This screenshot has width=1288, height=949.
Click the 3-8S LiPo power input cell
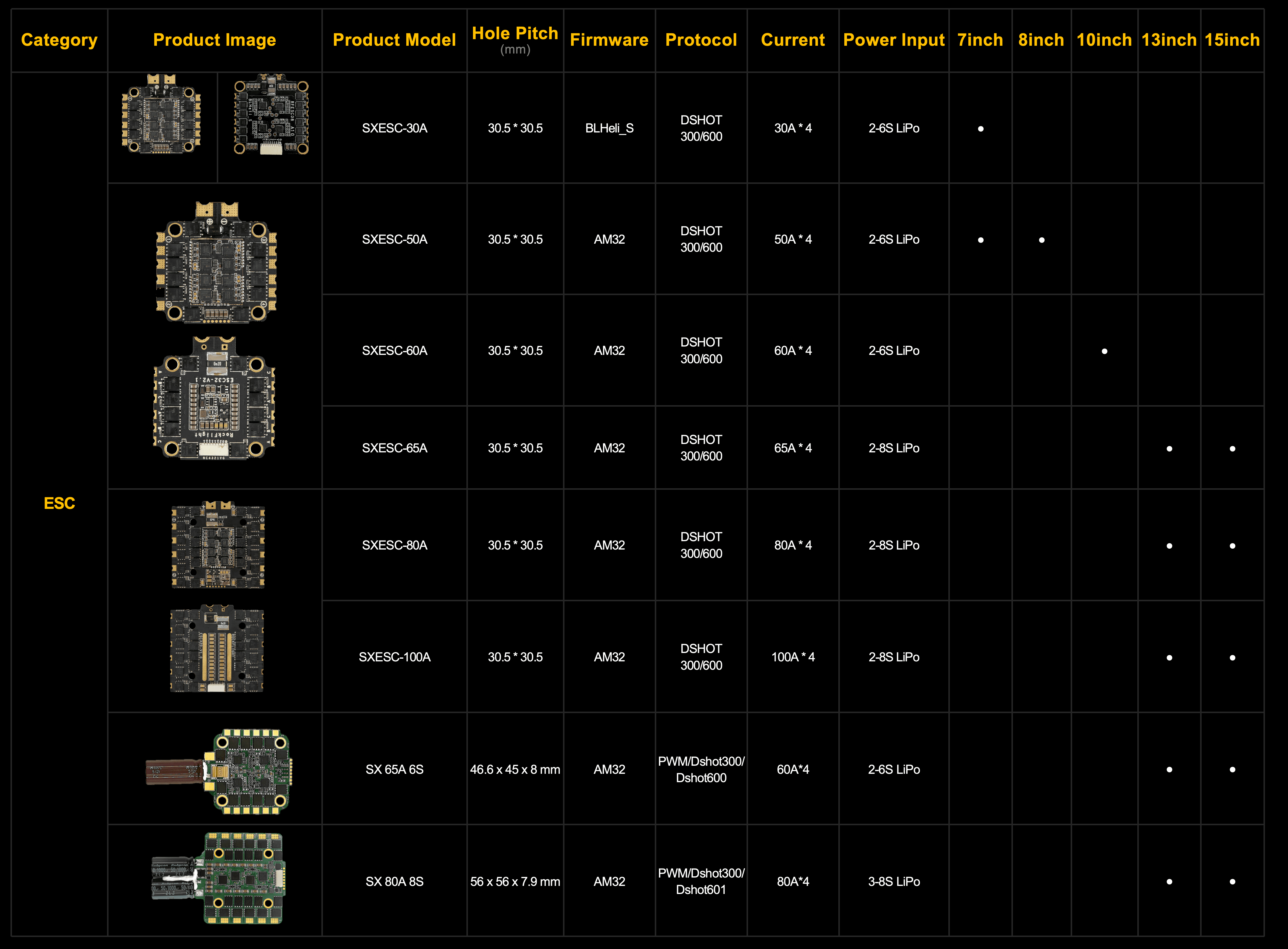pyautogui.click(x=893, y=881)
